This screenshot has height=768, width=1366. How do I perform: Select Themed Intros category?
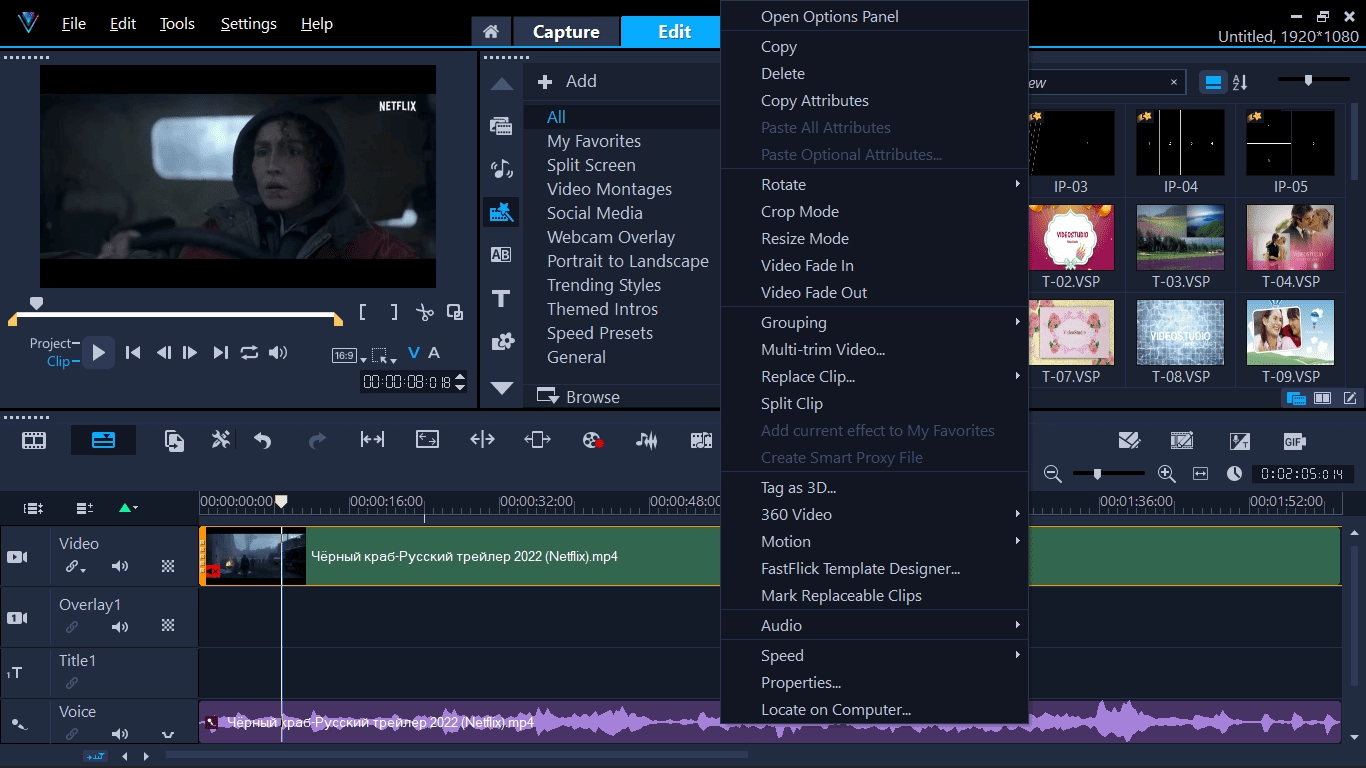tap(602, 309)
